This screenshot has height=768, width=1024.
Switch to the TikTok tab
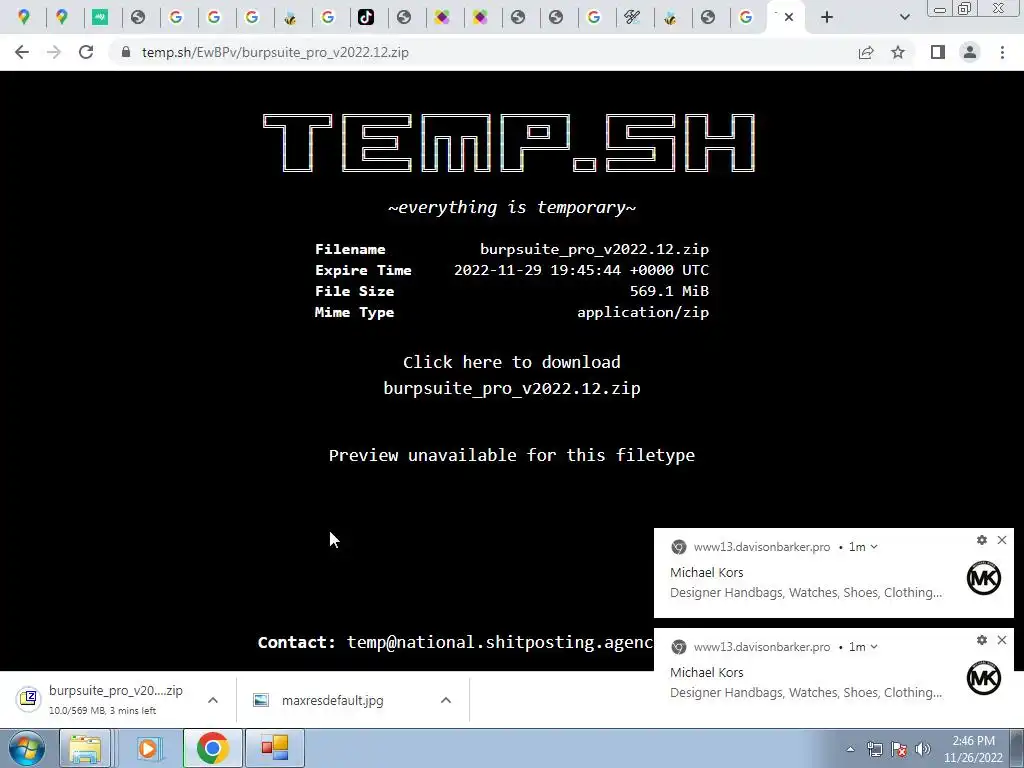point(366,17)
